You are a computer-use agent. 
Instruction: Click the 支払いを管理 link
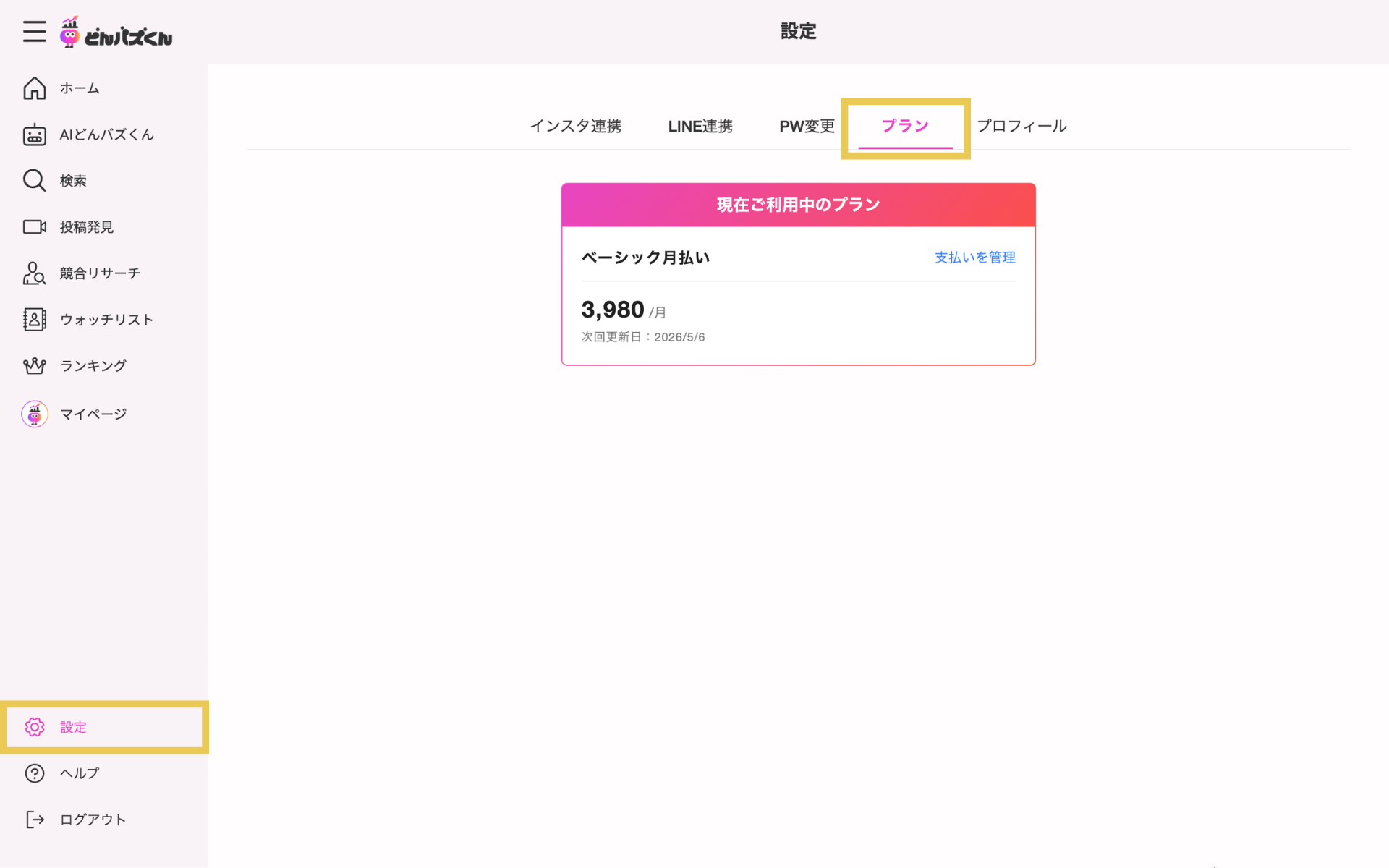coord(974,258)
